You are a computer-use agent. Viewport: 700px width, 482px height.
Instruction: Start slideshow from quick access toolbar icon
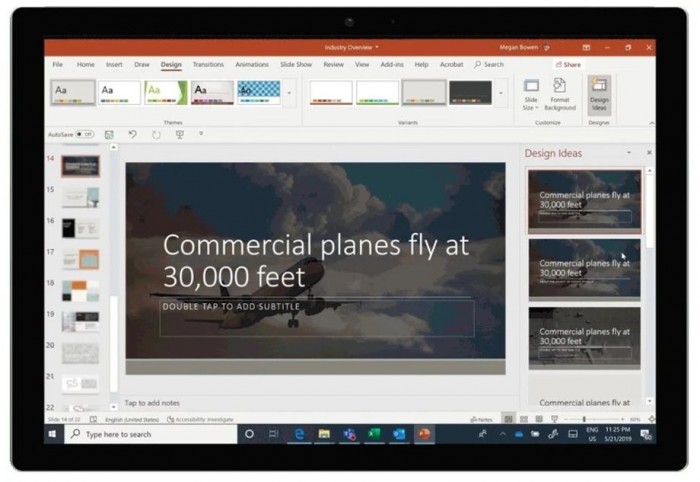(179, 134)
